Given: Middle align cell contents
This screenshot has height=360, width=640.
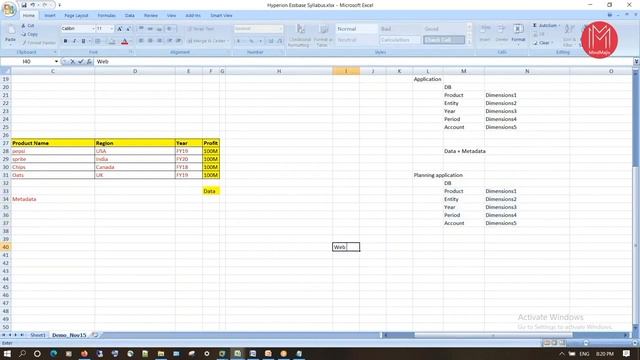Looking at the screenshot, I should (x=150, y=29).
